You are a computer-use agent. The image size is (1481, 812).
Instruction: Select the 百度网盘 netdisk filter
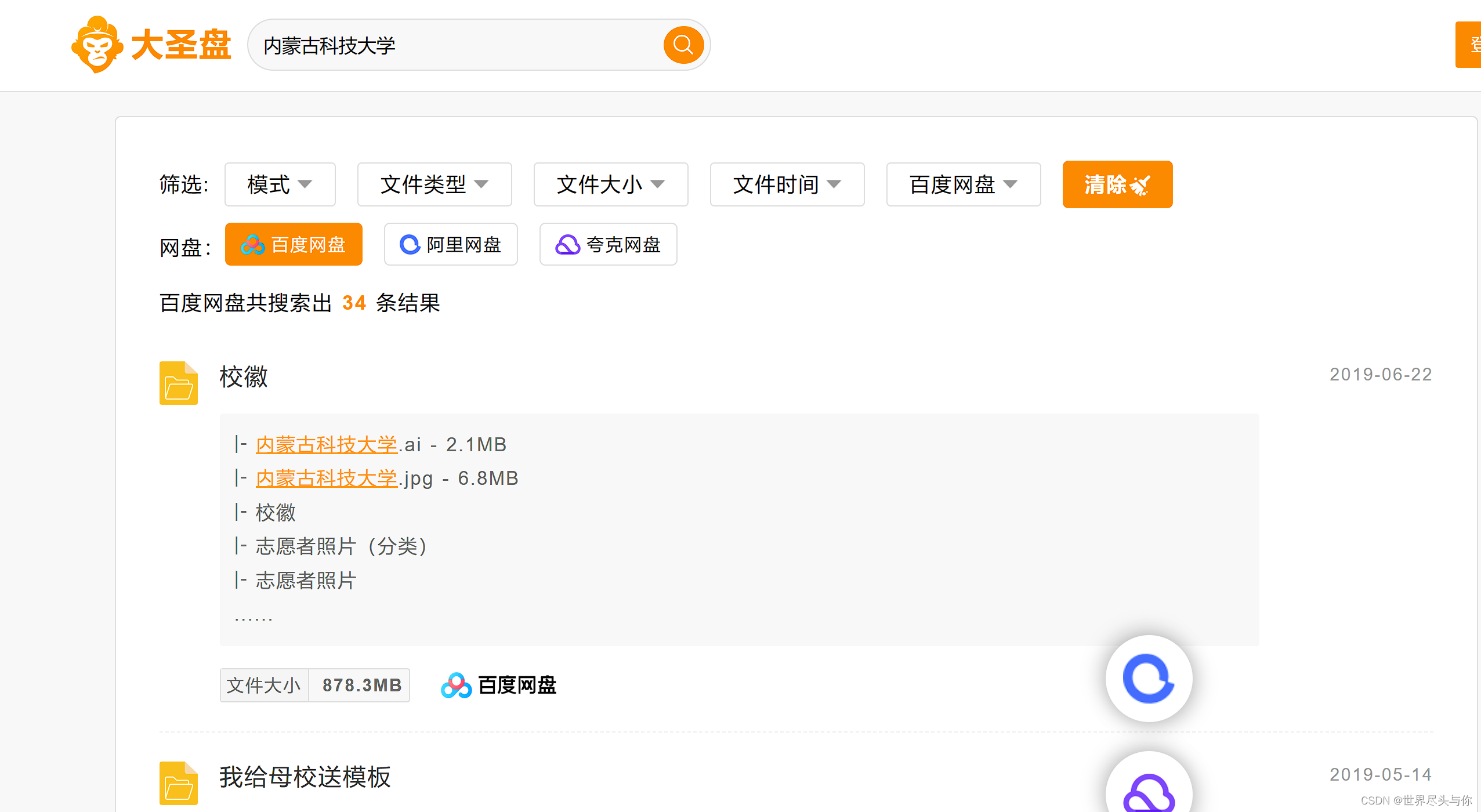294,244
